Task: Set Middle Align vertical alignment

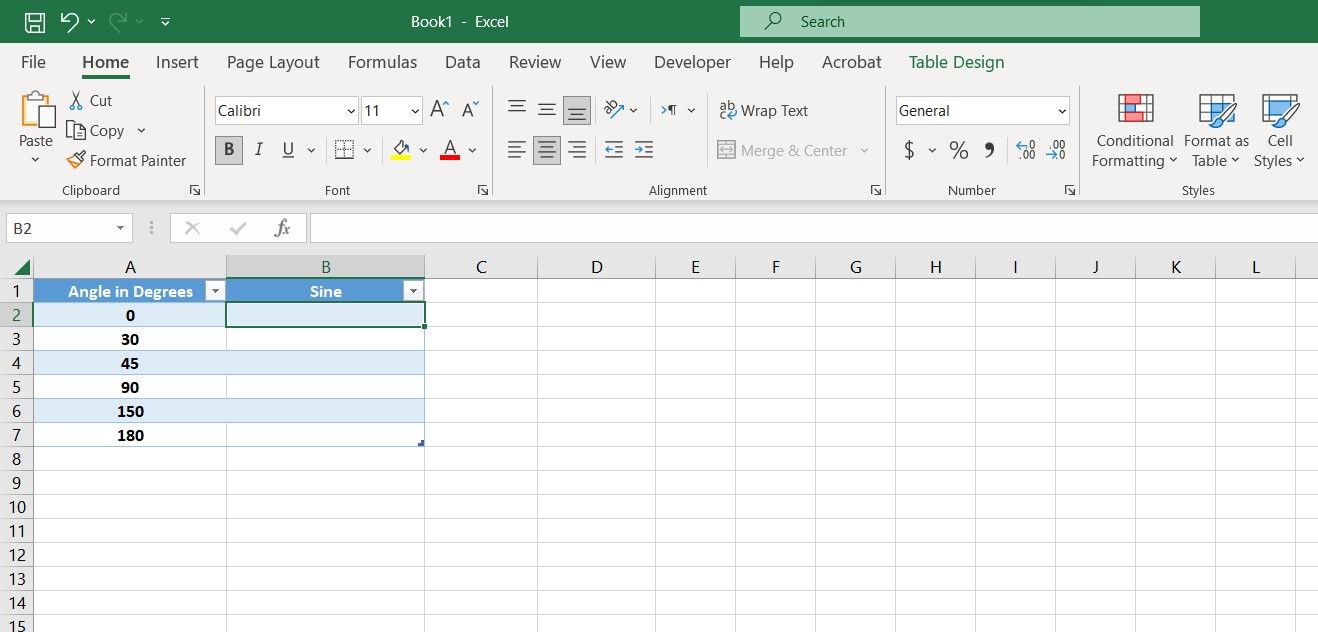Action: click(547, 110)
